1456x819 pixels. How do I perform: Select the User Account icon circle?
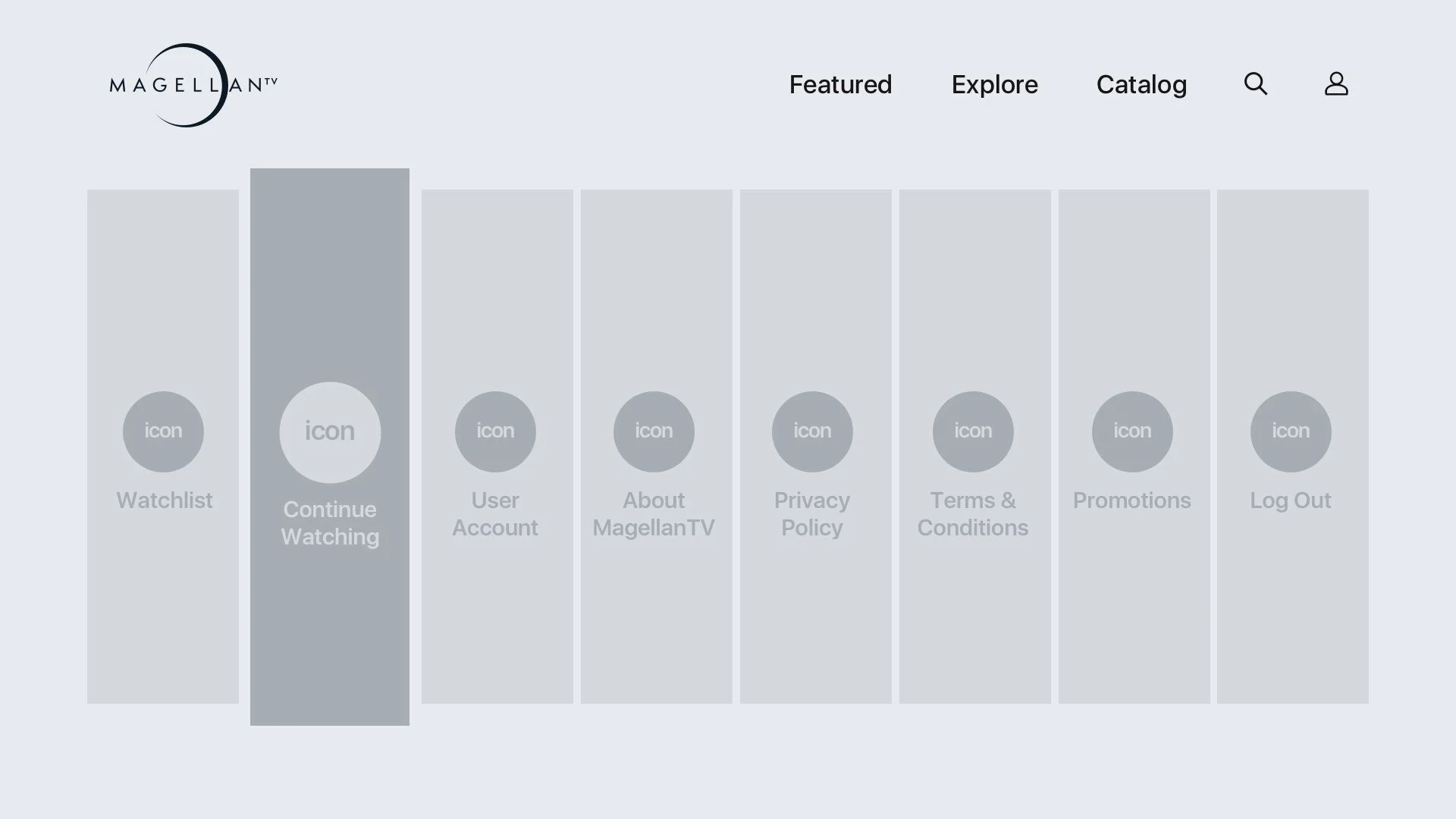click(x=495, y=431)
